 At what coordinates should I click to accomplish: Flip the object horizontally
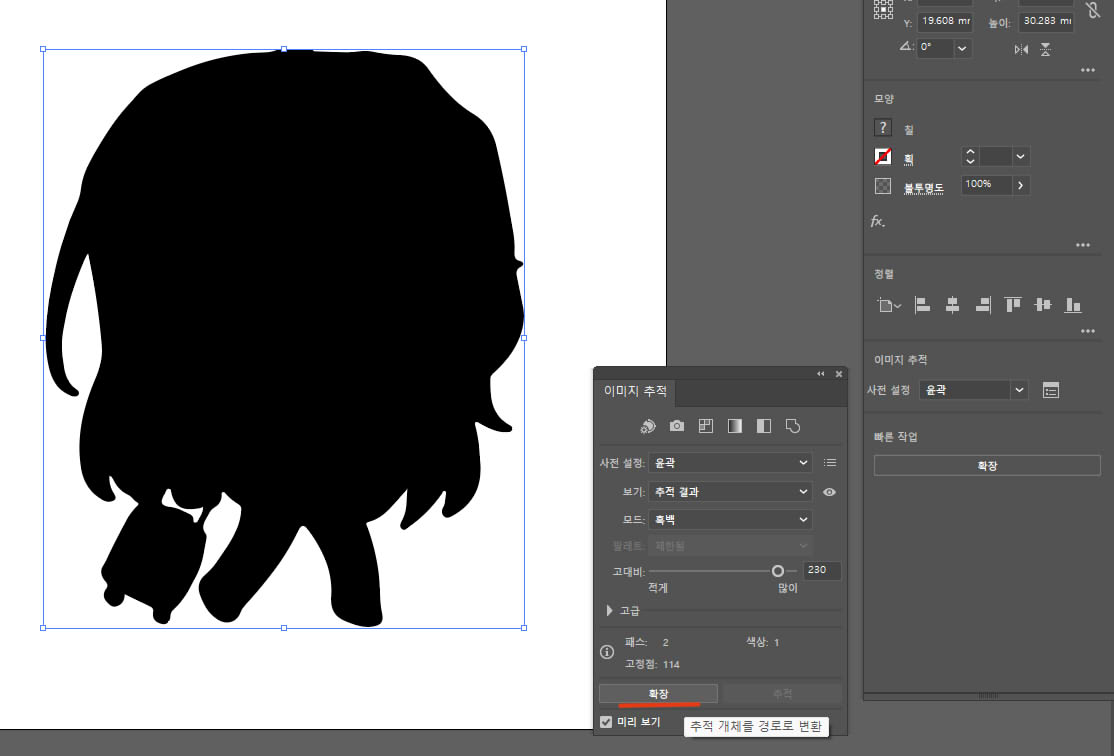pyautogui.click(x=1021, y=49)
